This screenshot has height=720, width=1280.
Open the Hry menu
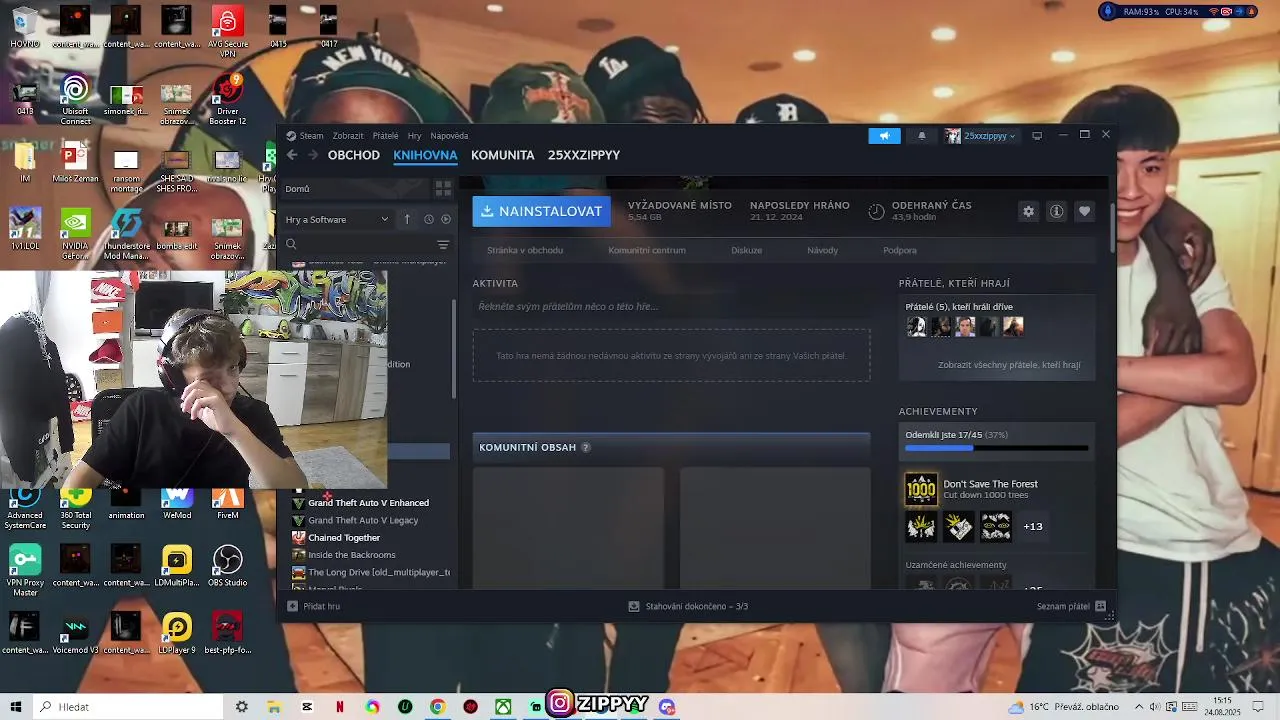coord(414,136)
